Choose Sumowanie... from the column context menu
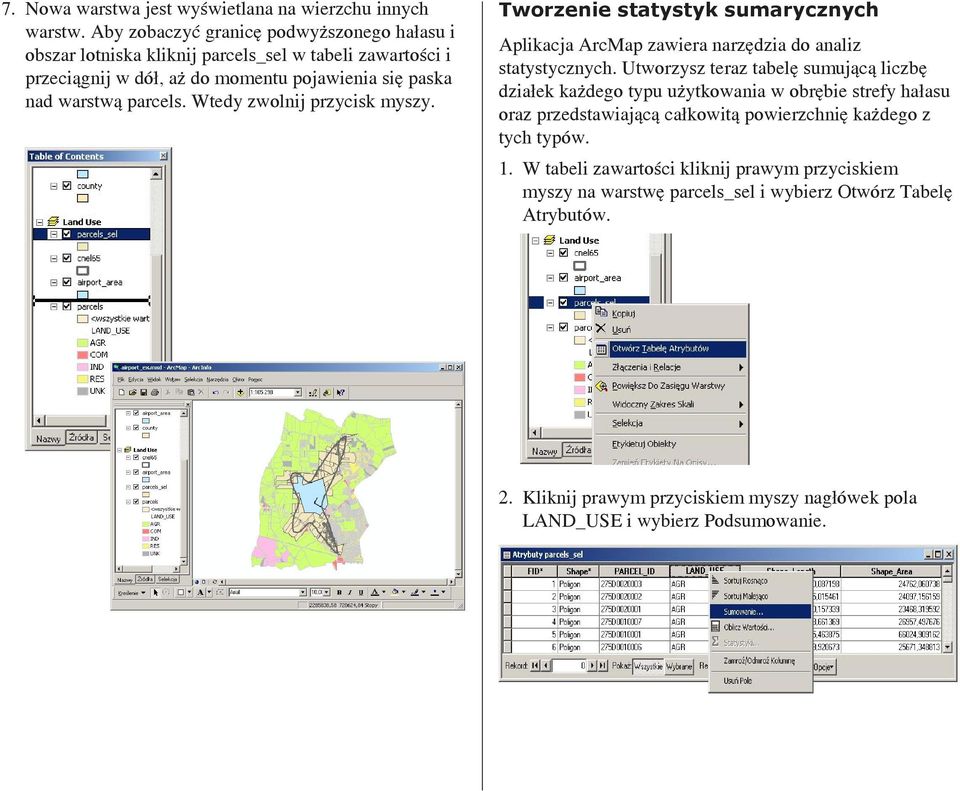The width and height of the screenshot is (960, 791). (x=760, y=612)
